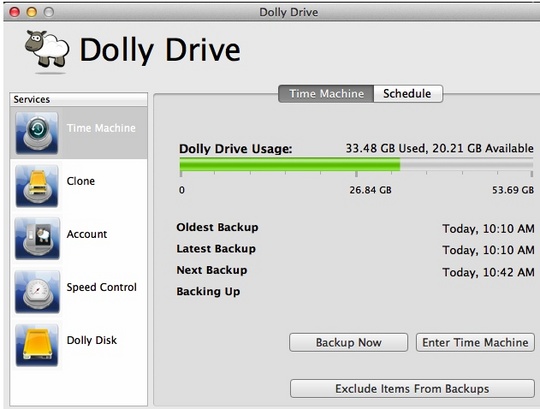This screenshot has width=540, height=409.
Task: Click the large Dolly Drive title text
Action: click(160, 50)
